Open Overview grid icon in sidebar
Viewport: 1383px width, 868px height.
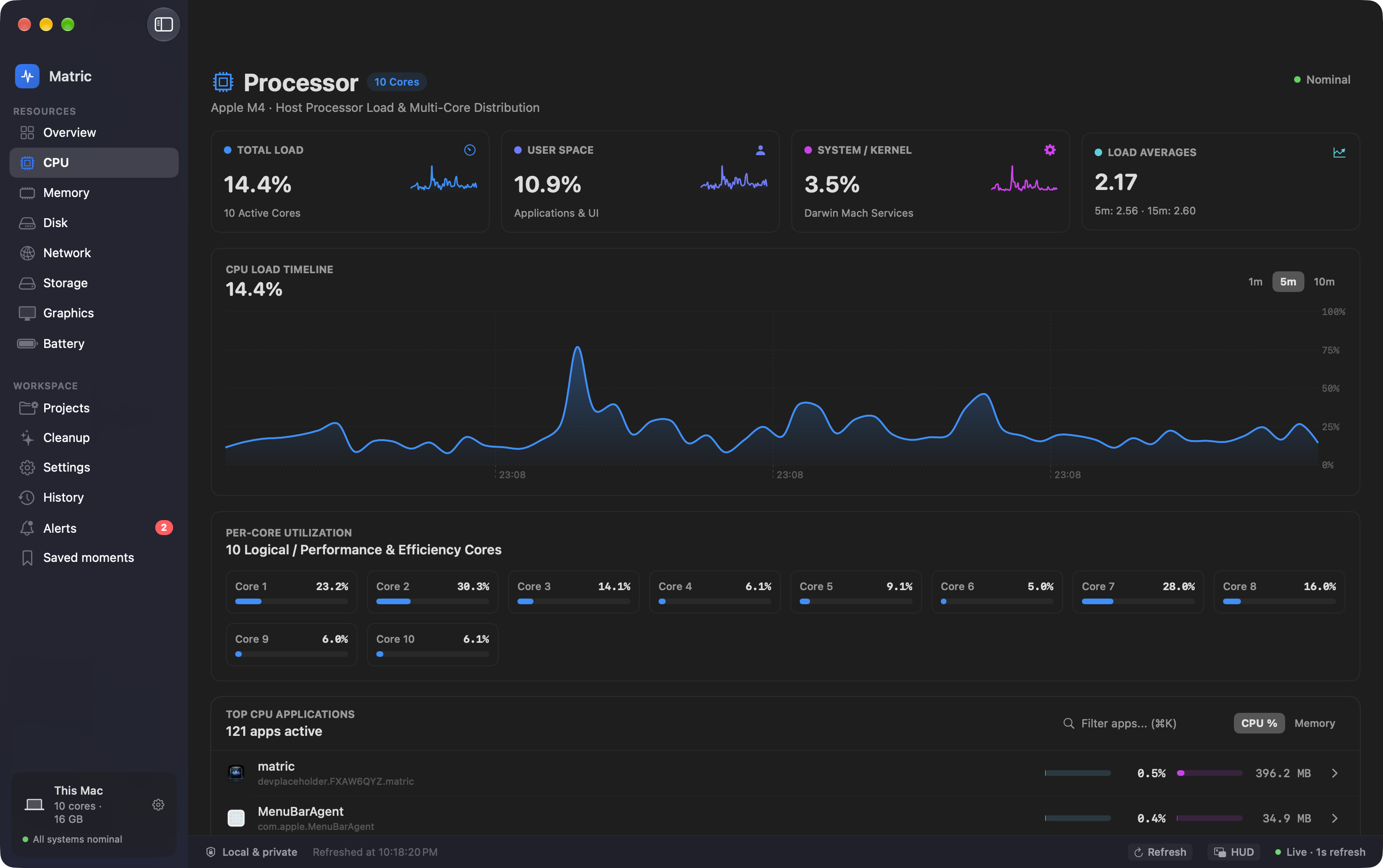27,133
